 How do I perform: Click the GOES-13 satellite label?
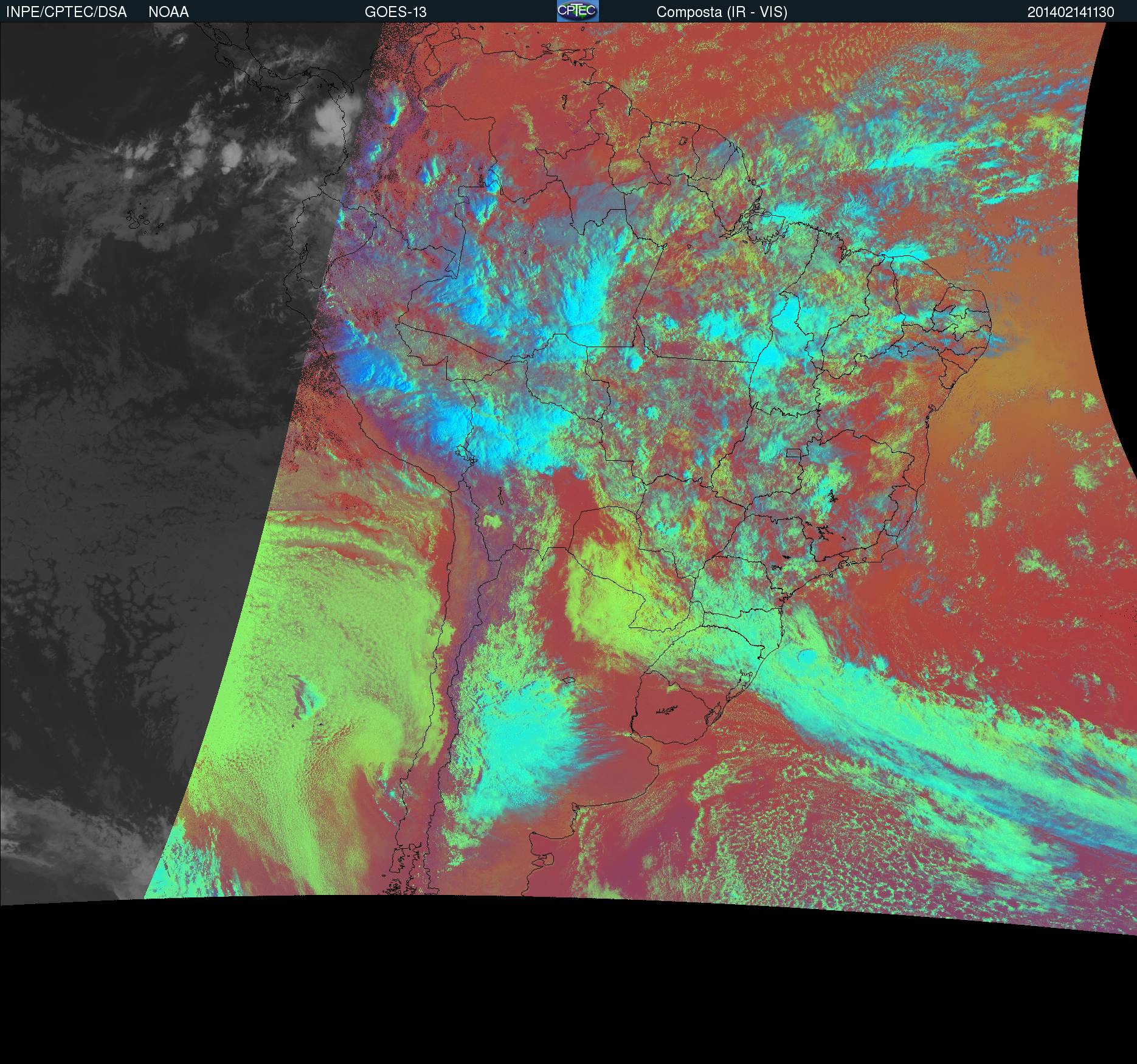coord(395,12)
